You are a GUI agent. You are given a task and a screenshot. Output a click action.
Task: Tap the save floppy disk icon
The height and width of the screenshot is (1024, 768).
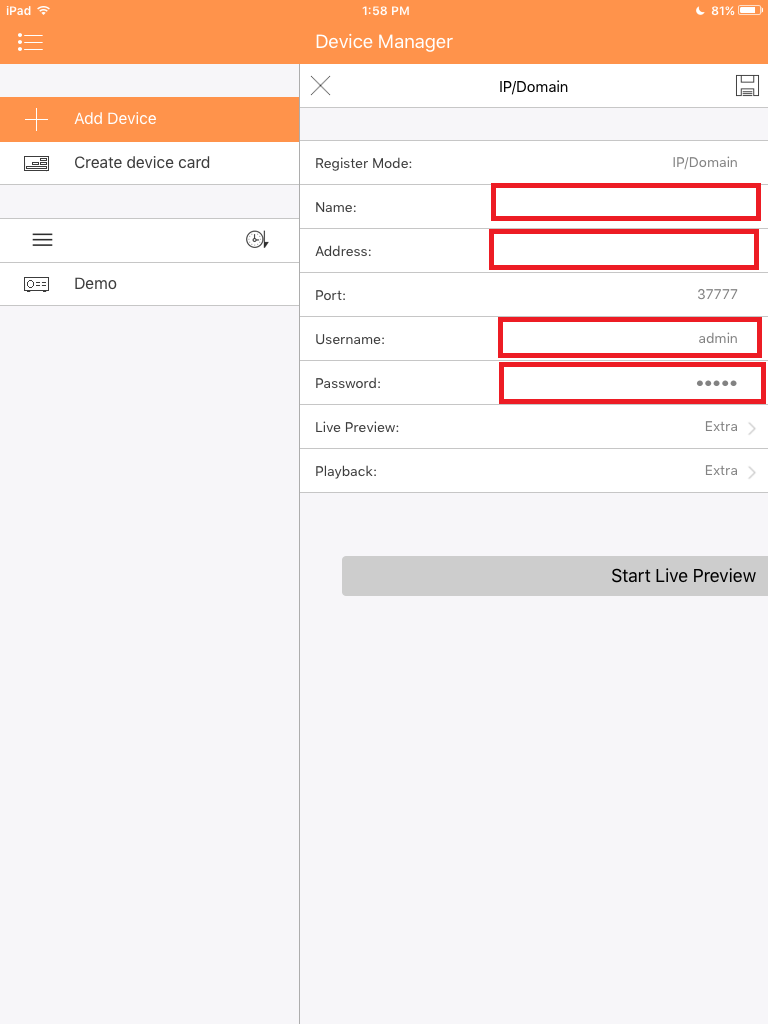point(747,86)
